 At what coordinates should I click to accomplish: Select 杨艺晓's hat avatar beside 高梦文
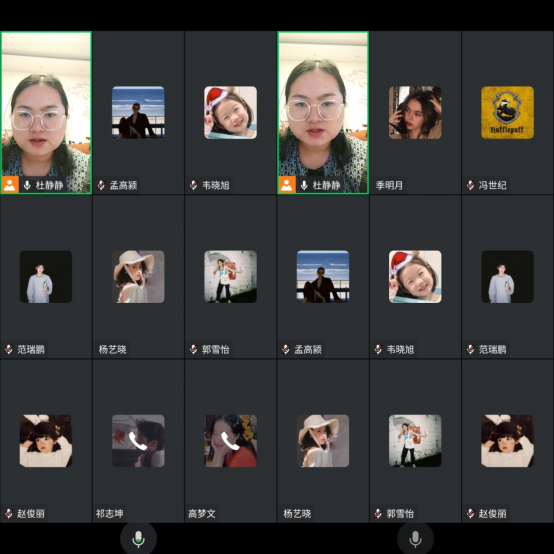click(323, 441)
